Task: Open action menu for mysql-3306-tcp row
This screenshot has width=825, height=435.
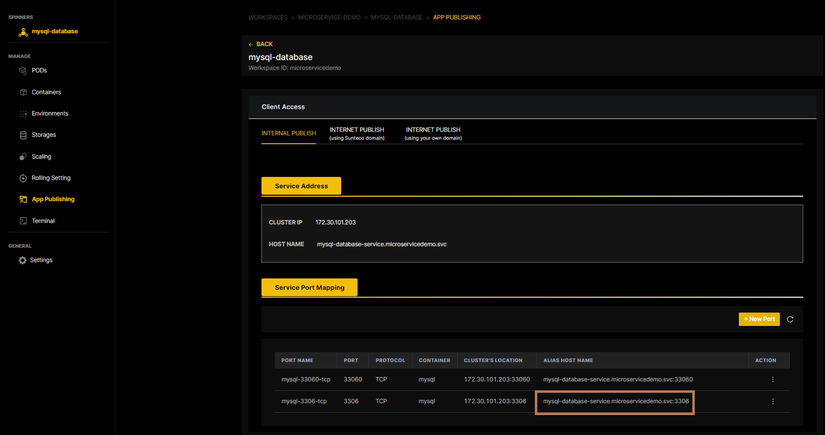Action: point(772,401)
